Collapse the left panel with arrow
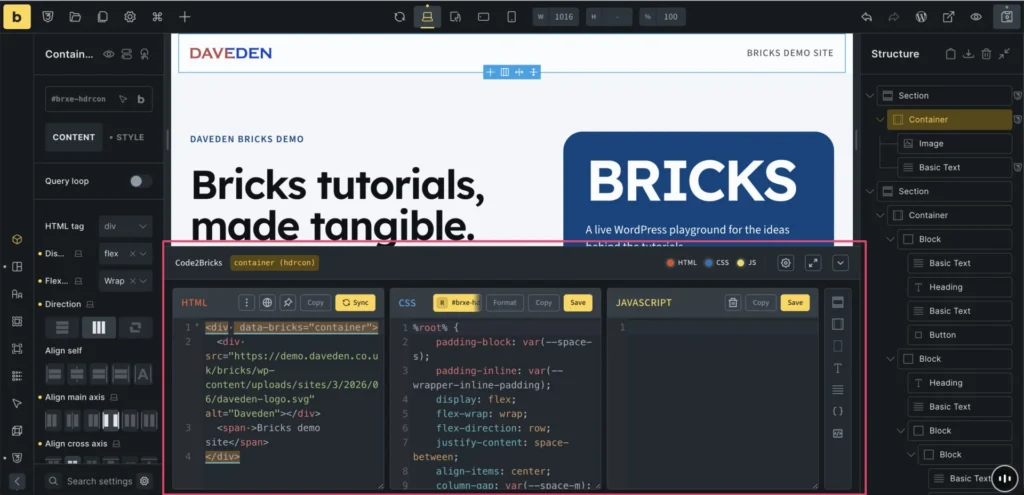The height and width of the screenshot is (495, 1024). pyautogui.click(x=17, y=481)
